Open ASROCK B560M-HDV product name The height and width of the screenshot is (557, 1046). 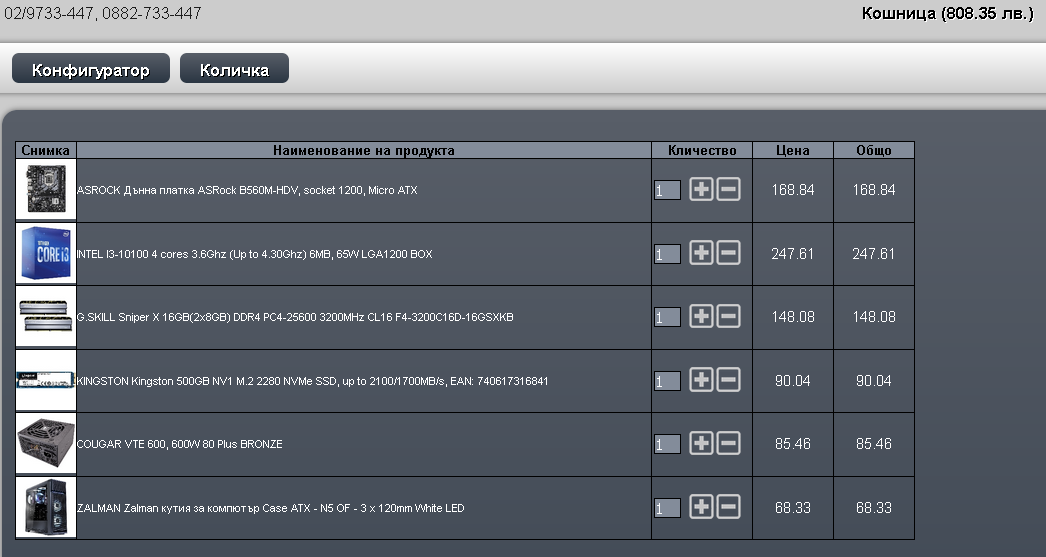pos(247,190)
